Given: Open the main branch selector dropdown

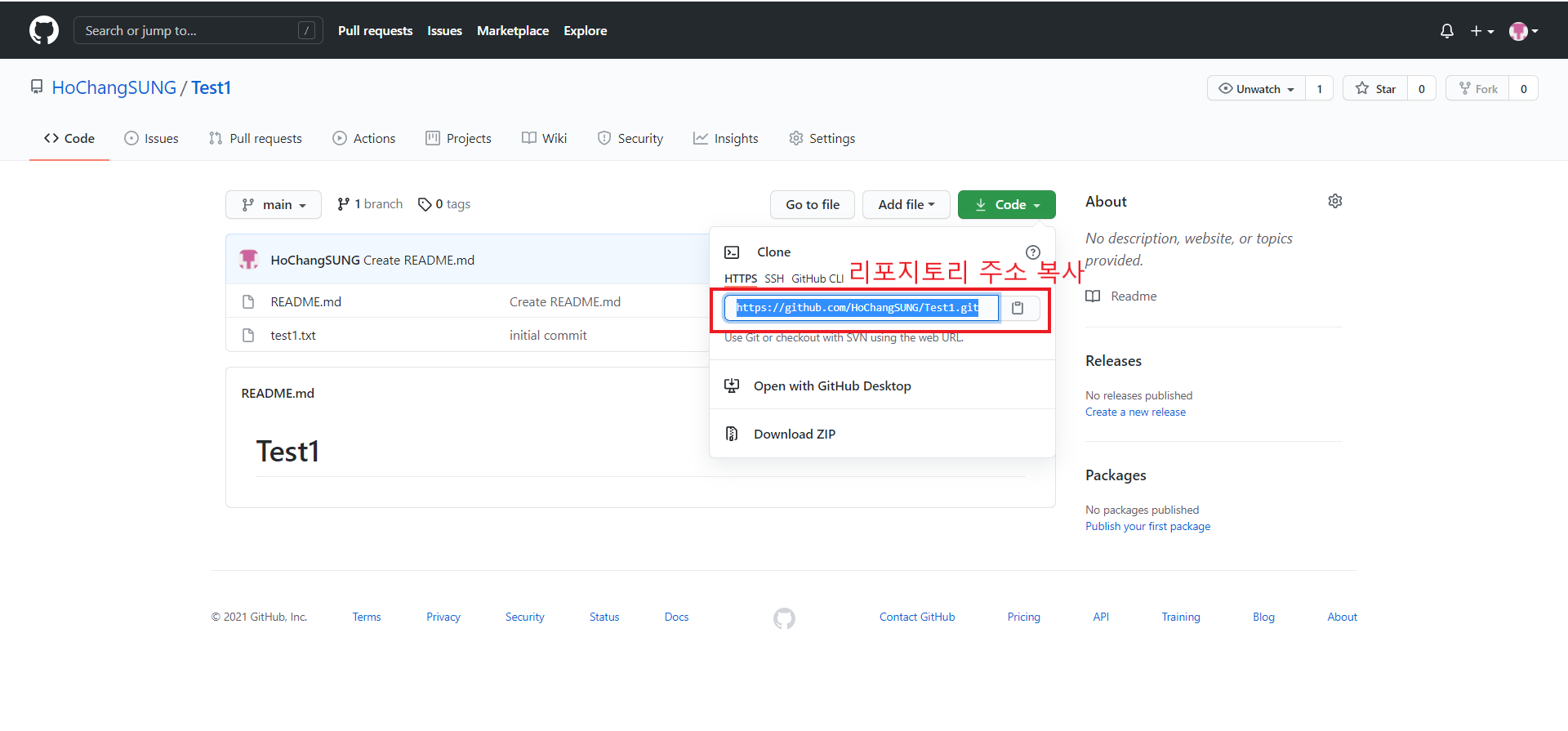Looking at the screenshot, I should (274, 204).
